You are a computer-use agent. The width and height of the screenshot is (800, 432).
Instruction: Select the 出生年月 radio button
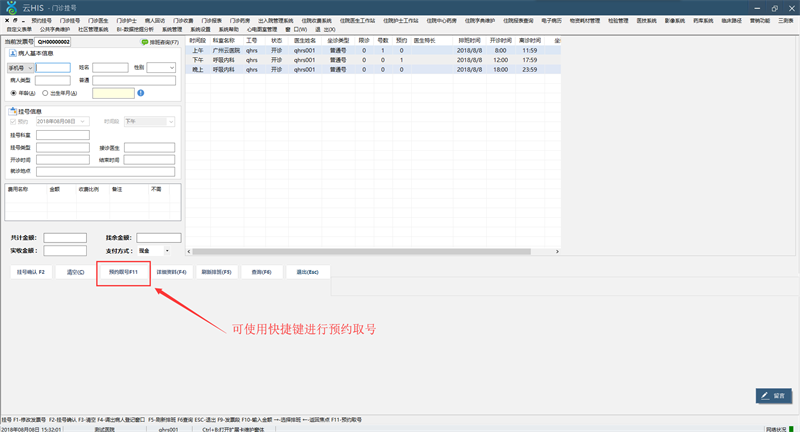45,93
